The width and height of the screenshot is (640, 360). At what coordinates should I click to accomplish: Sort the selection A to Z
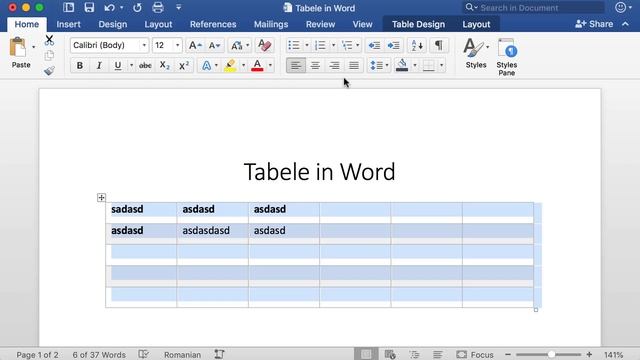click(x=417, y=45)
